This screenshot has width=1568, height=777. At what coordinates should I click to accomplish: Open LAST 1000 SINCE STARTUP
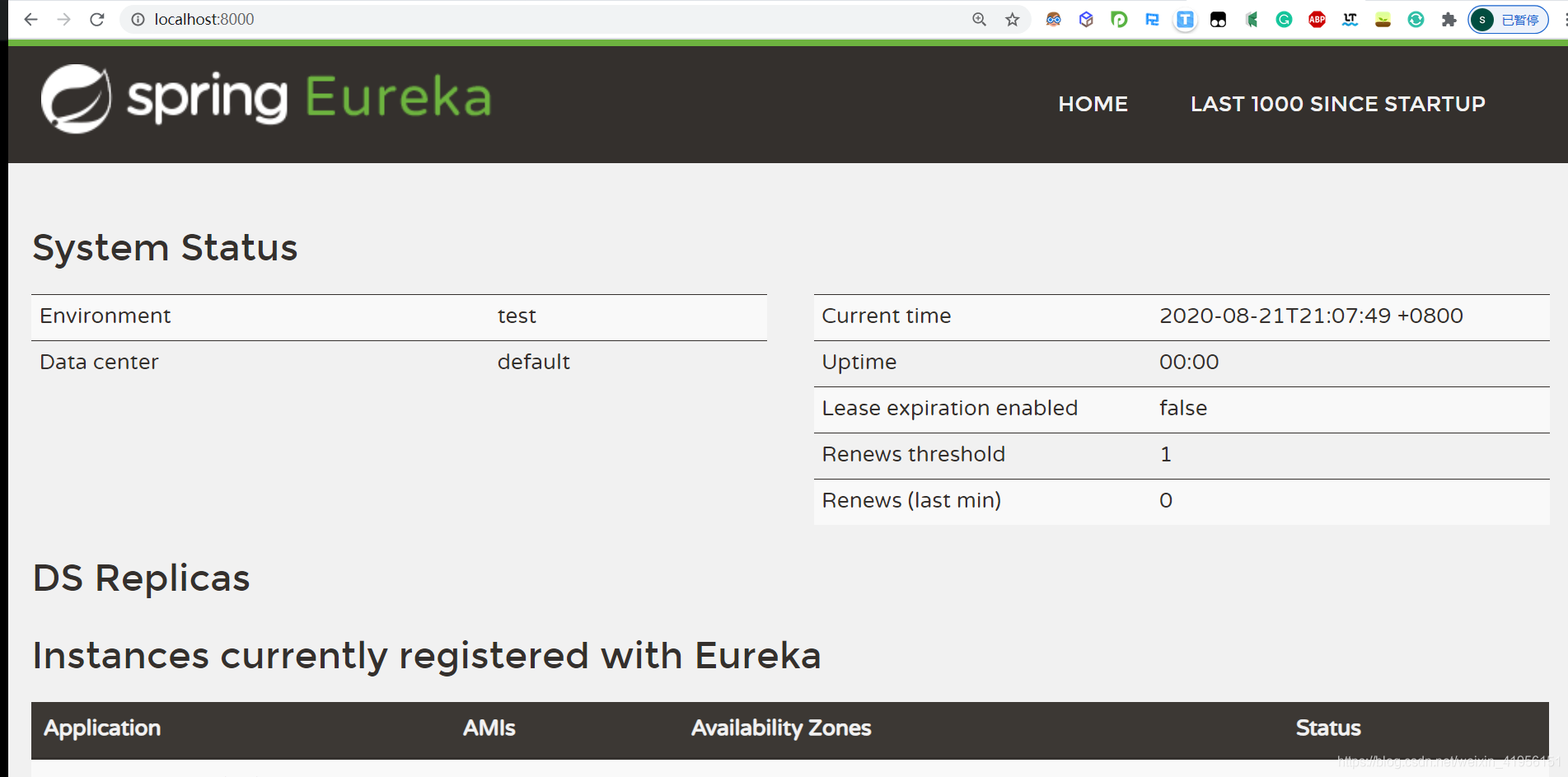point(1337,104)
